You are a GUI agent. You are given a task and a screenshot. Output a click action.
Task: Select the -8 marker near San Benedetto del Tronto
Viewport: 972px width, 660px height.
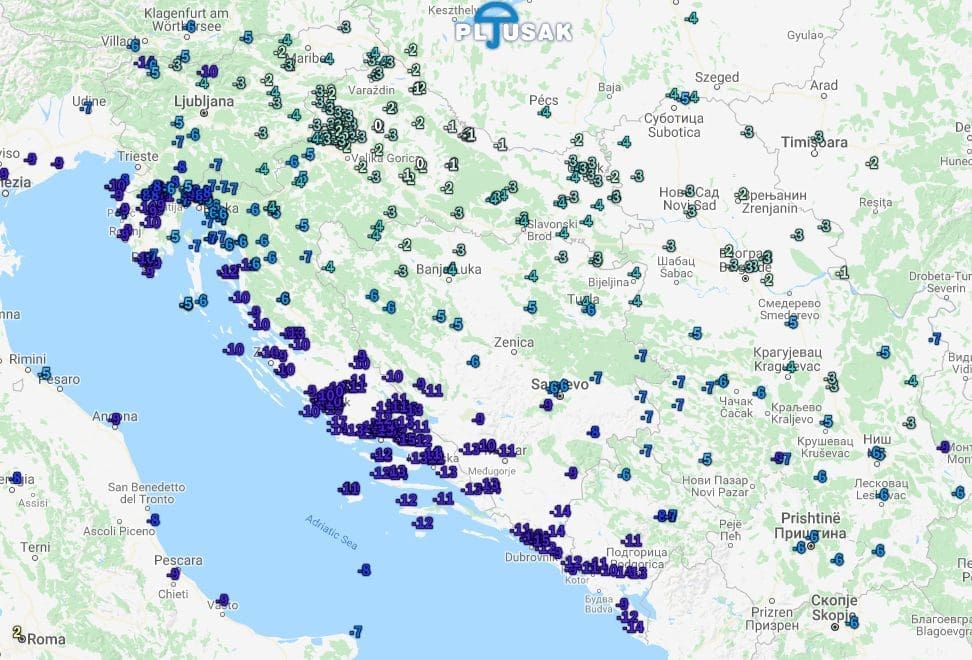pos(153,520)
